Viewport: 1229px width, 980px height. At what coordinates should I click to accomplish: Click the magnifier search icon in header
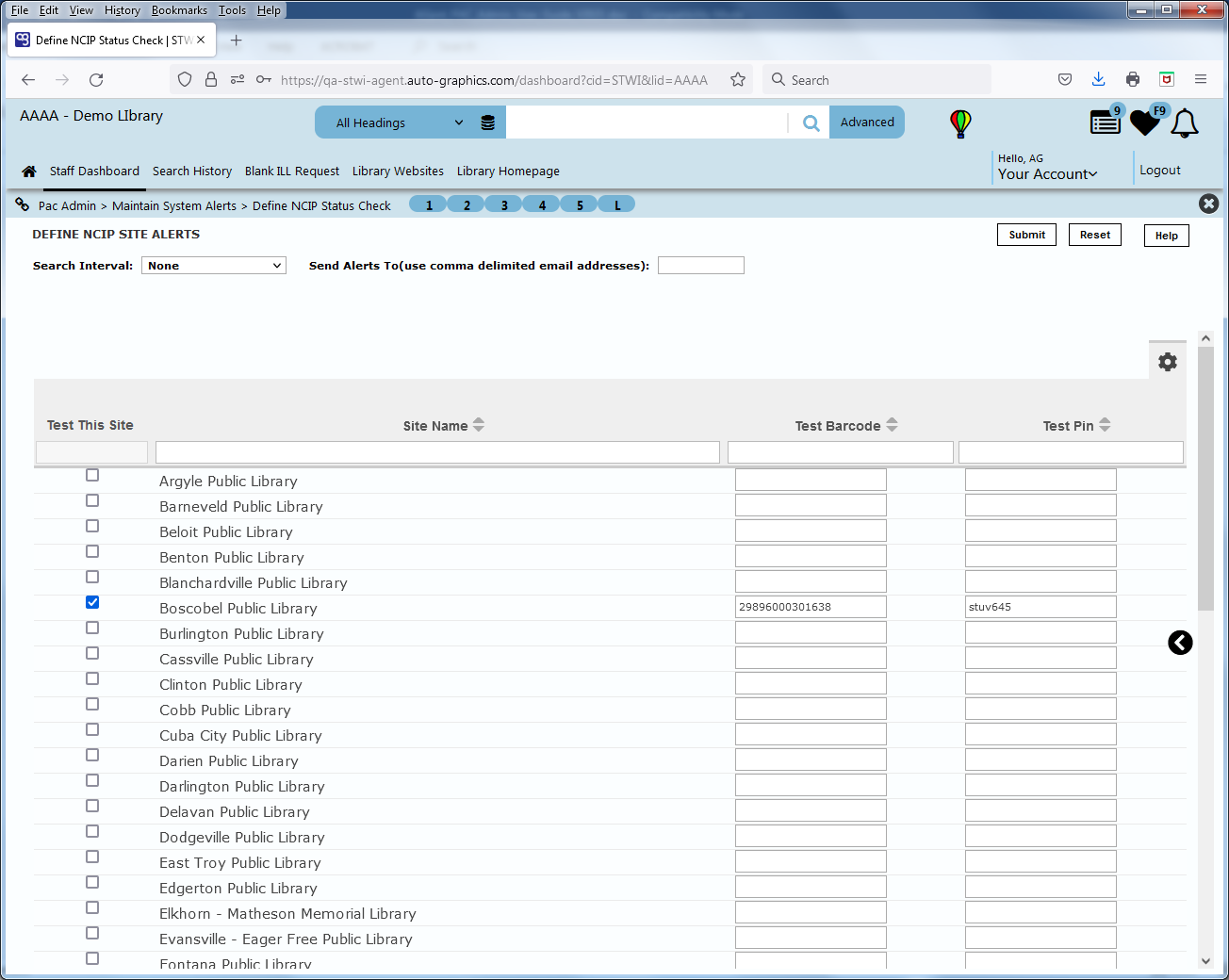pos(811,122)
